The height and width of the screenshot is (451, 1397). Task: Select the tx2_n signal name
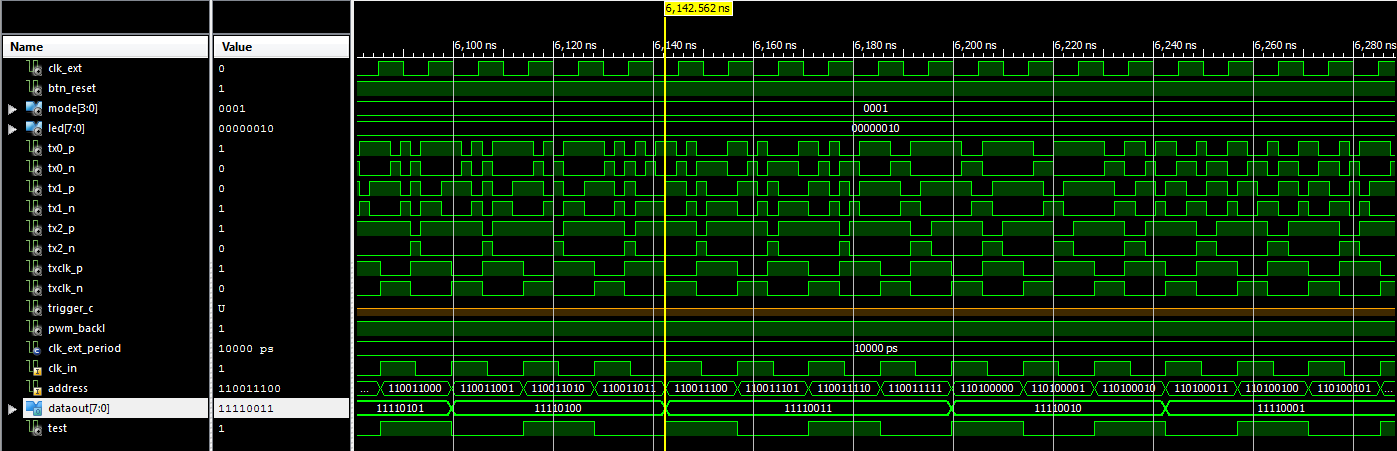(x=61, y=248)
